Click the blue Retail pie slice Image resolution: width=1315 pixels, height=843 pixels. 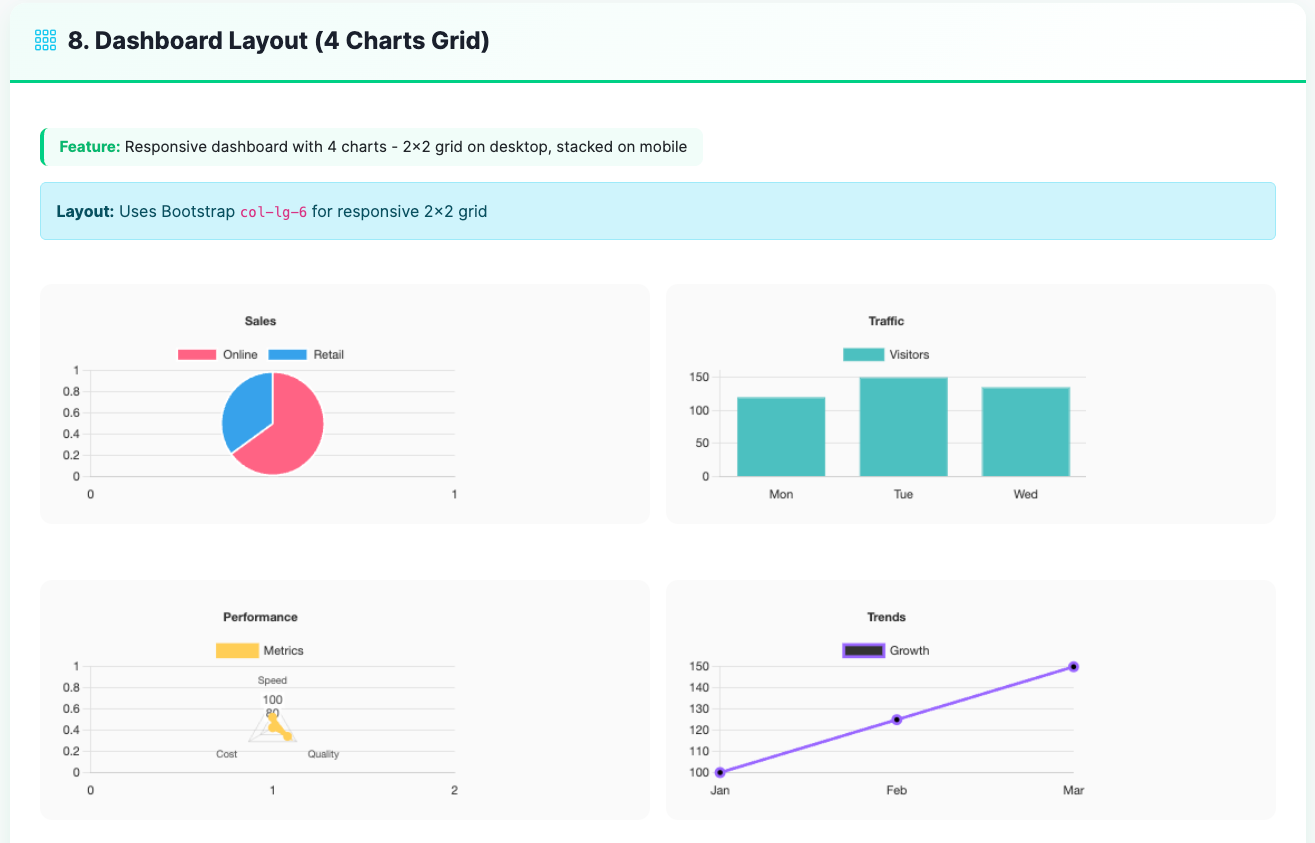click(246, 410)
